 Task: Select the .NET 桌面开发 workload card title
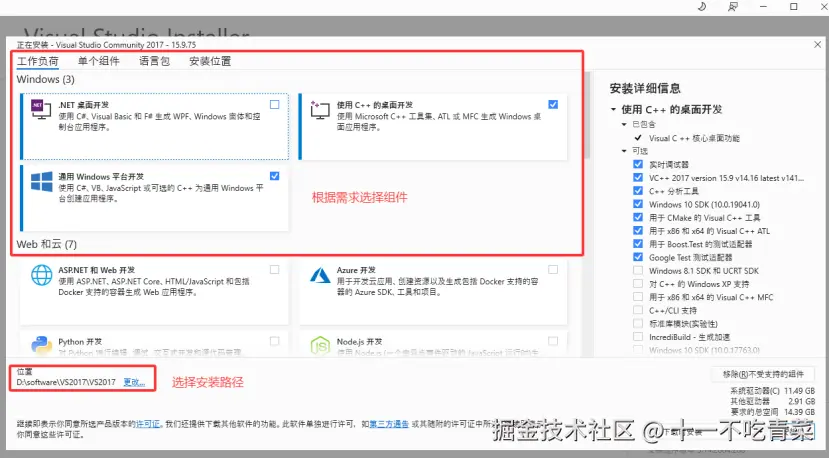(84, 105)
